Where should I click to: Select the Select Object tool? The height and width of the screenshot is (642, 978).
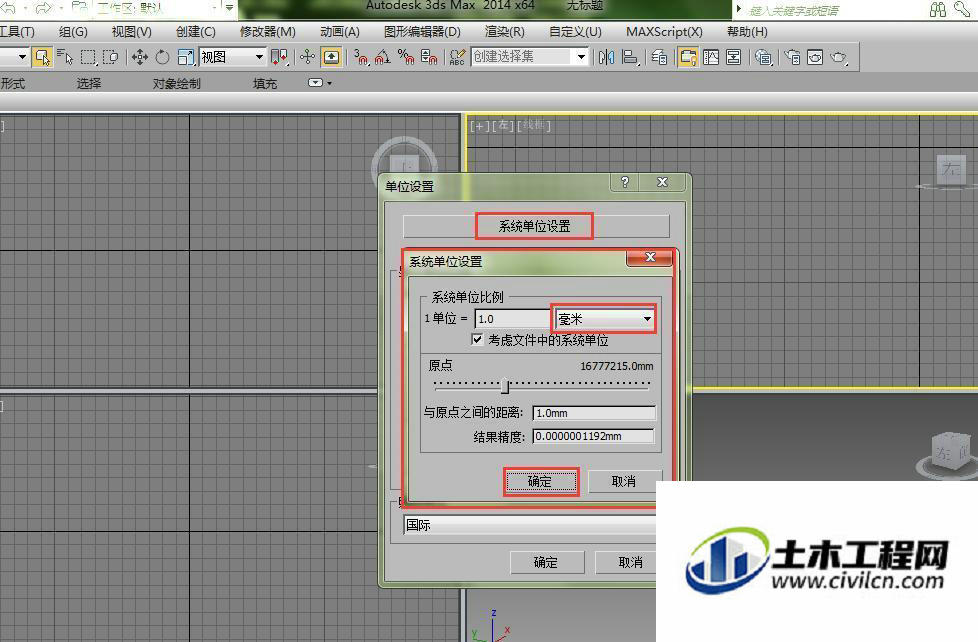[x=42, y=57]
